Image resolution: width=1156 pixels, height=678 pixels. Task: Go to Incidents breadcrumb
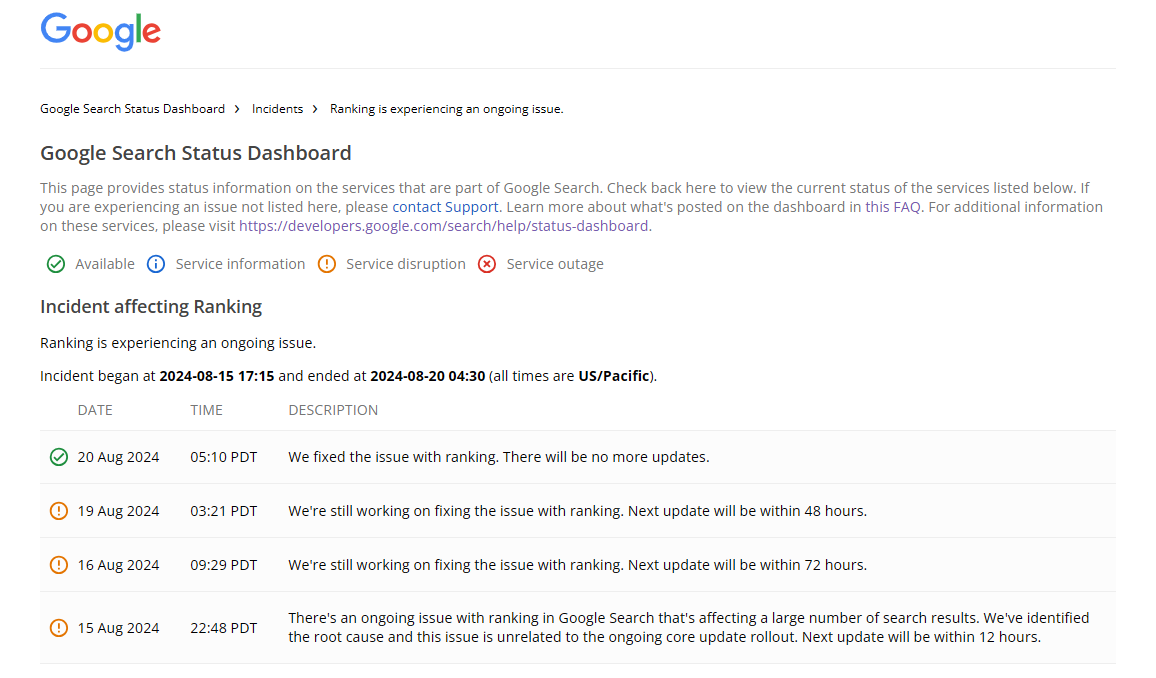[x=277, y=109]
